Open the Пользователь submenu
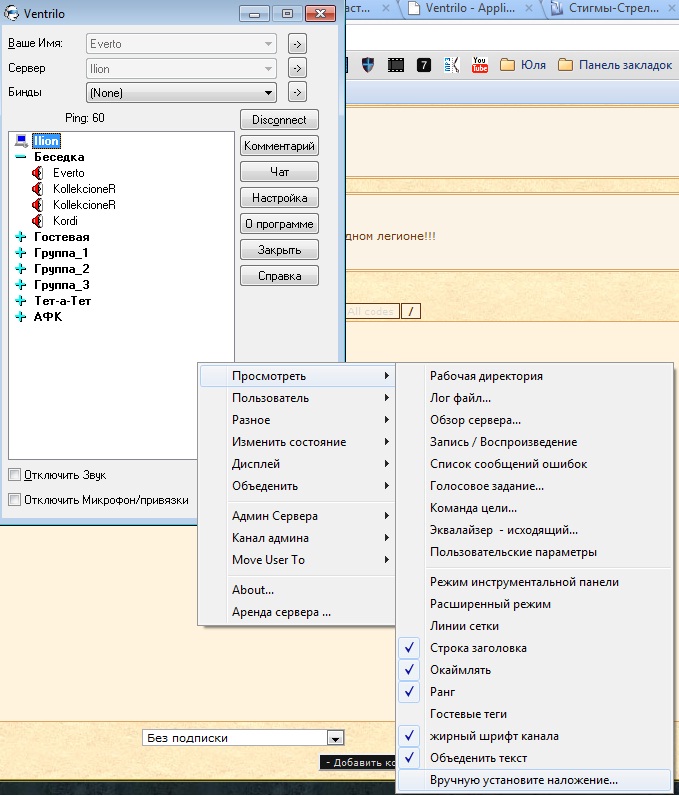This screenshot has width=679, height=796. tap(297, 398)
